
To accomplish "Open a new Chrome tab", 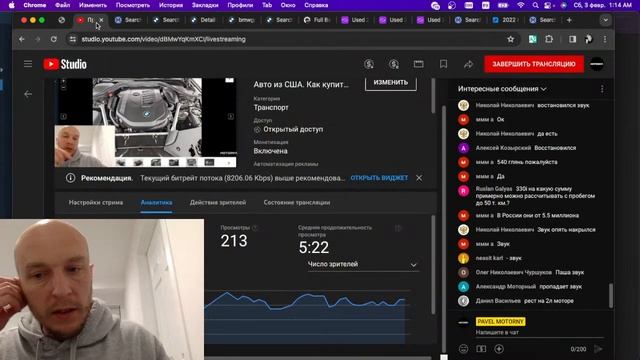I will point(569,20).
